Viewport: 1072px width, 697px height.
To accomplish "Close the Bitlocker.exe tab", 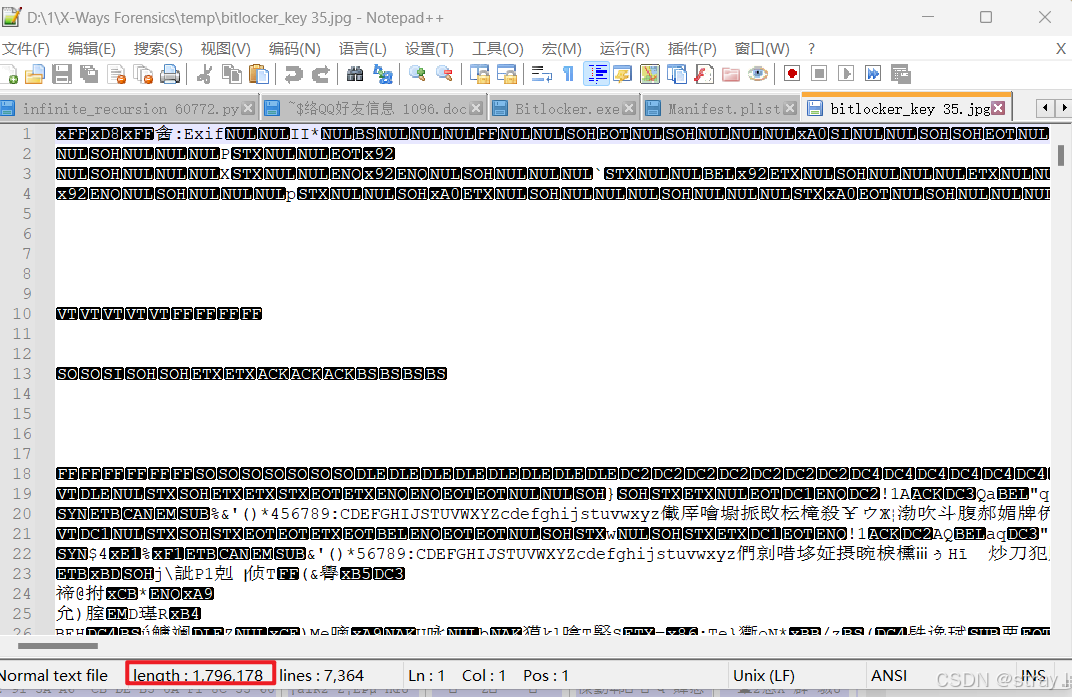I will [x=629, y=108].
